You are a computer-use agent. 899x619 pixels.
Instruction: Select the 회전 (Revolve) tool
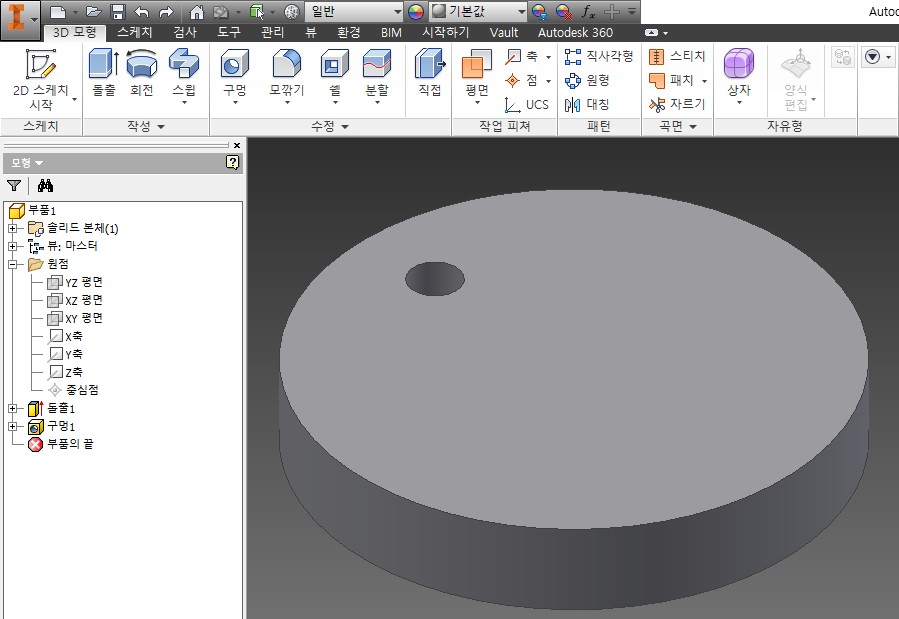click(142, 73)
